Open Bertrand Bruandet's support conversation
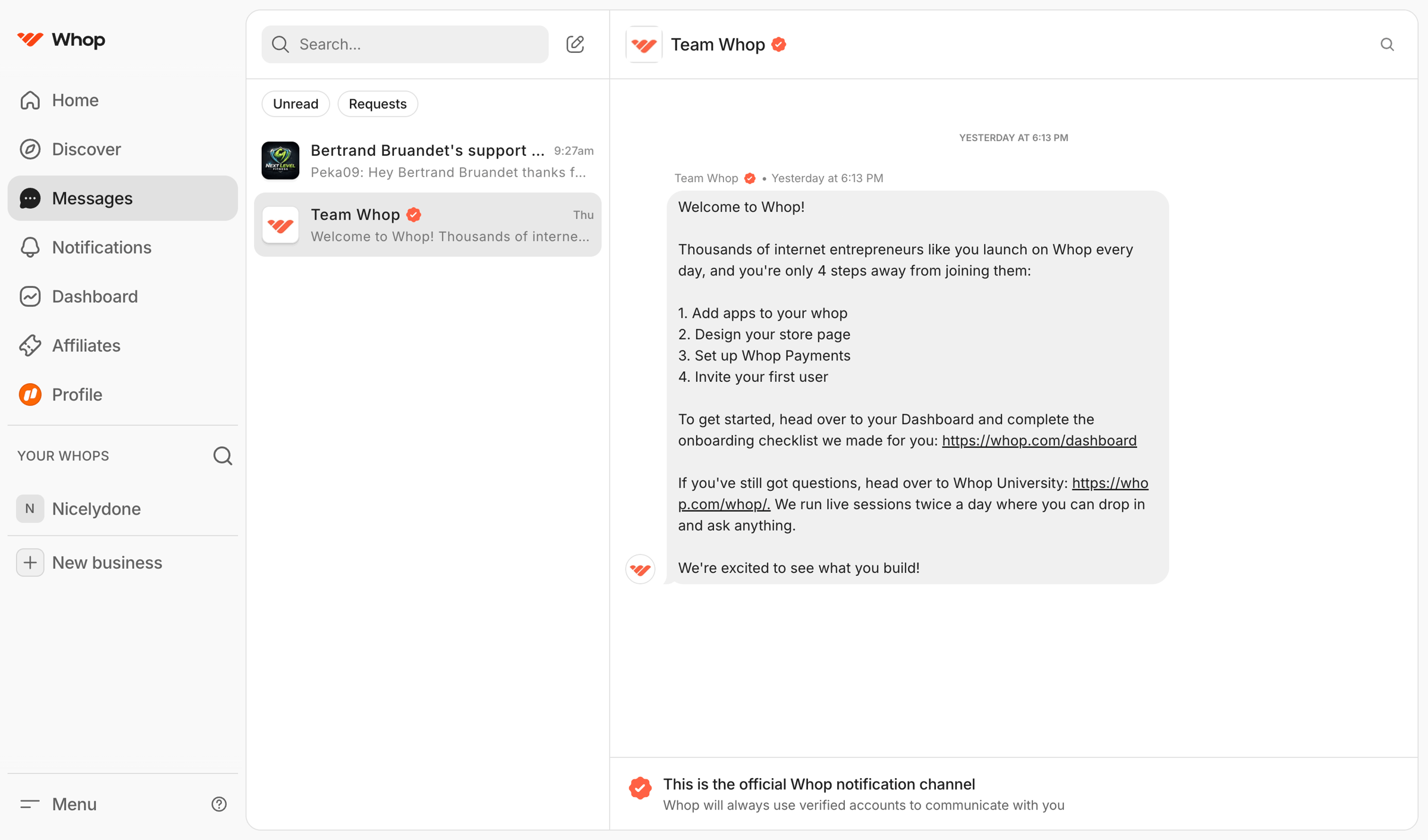The height and width of the screenshot is (840, 1428). [x=427, y=161]
